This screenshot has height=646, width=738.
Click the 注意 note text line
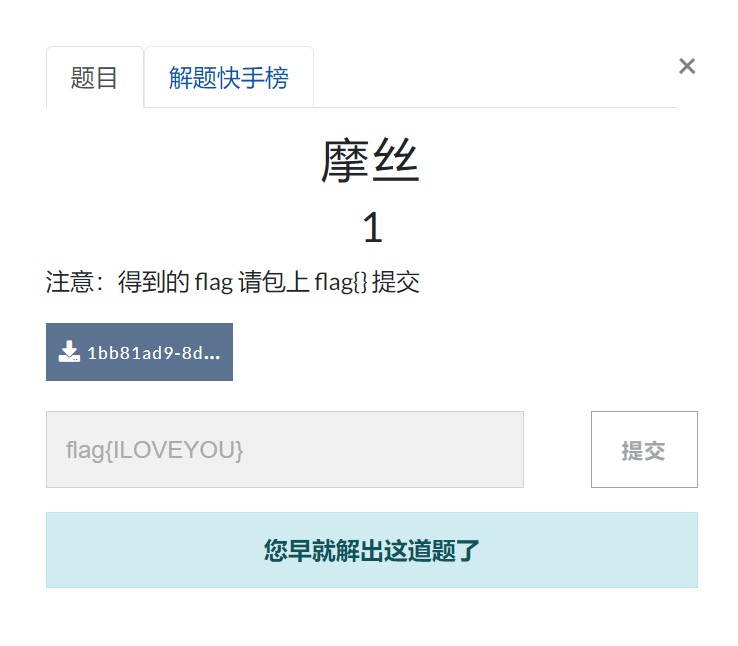tap(233, 282)
